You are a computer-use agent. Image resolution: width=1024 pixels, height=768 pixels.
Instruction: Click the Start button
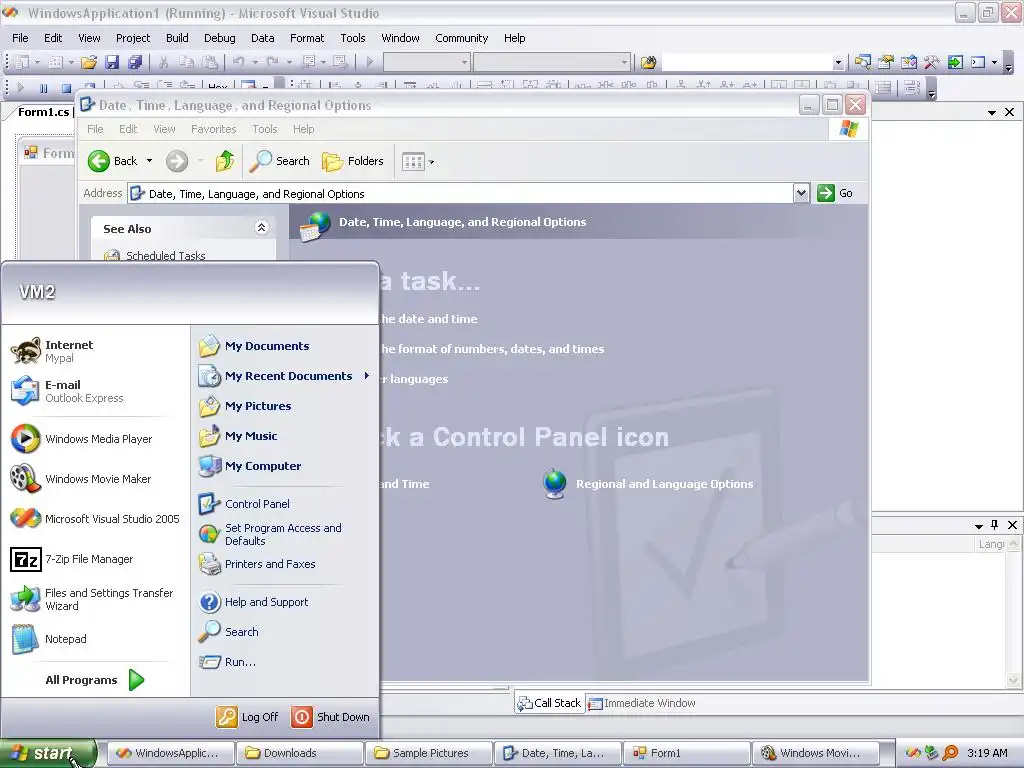[48, 753]
